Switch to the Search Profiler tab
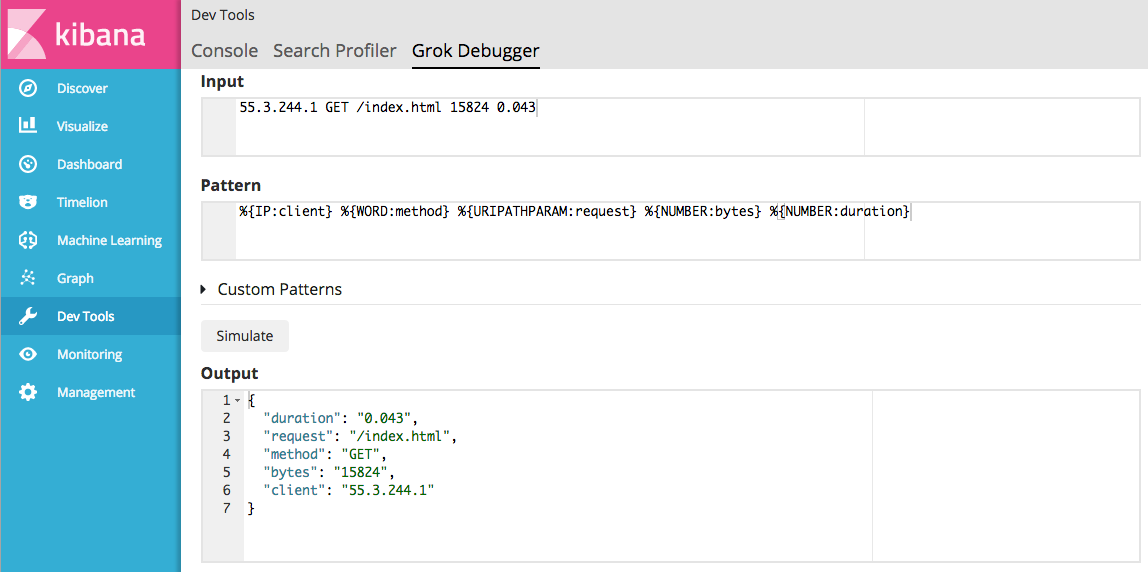The image size is (1148, 572). tap(335, 51)
